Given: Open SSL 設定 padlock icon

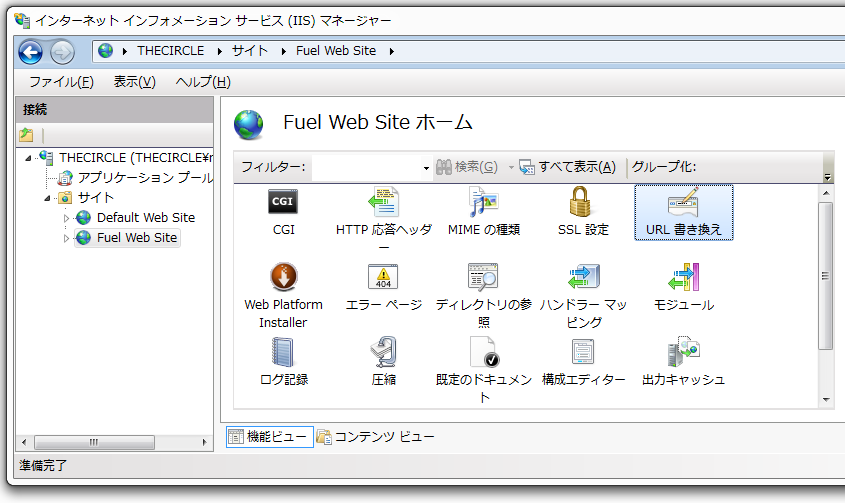Looking at the screenshot, I should pyautogui.click(x=581, y=202).
